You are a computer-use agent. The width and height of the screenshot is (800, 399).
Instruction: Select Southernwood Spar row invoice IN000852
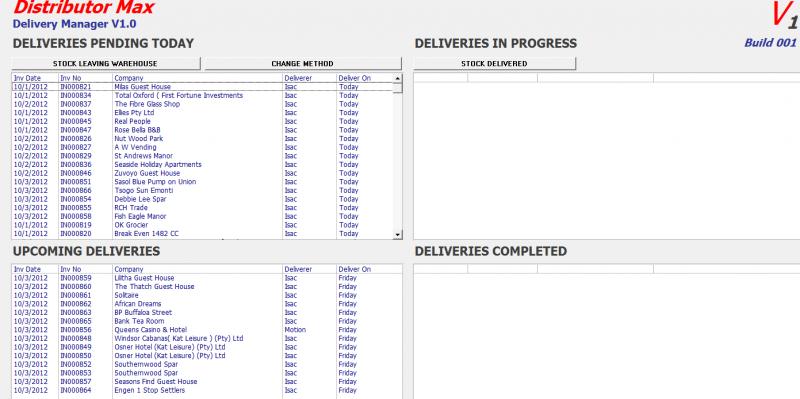(x=207, y=365)
